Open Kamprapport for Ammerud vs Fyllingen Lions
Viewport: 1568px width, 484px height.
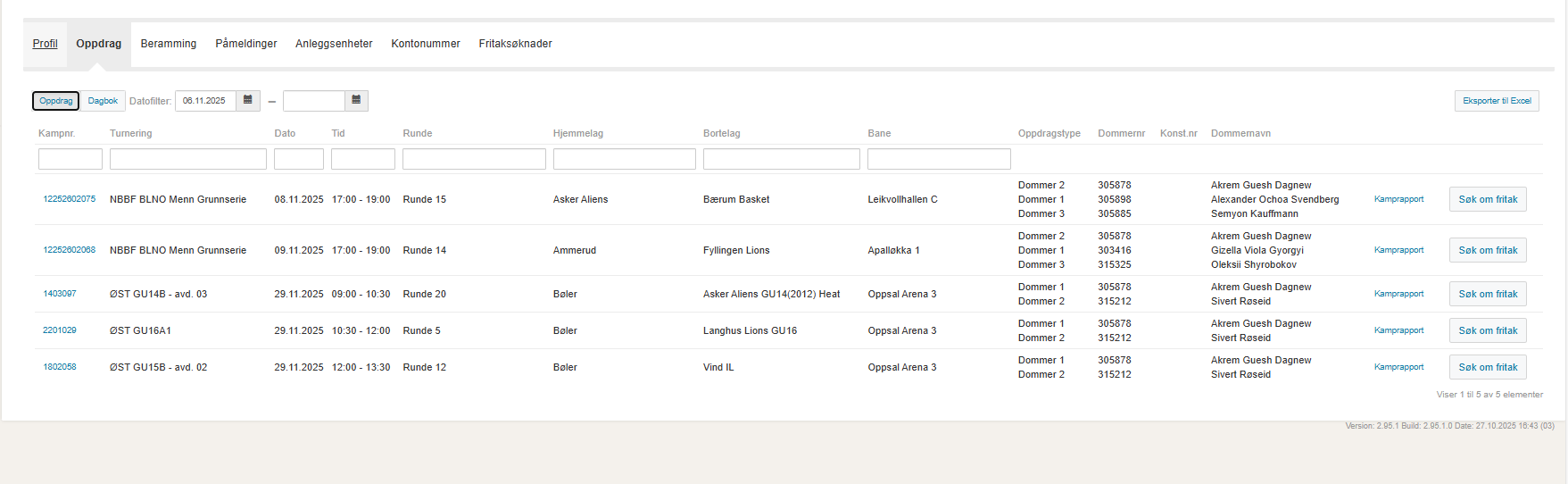pyautogui.click(x=1398, y=250)
